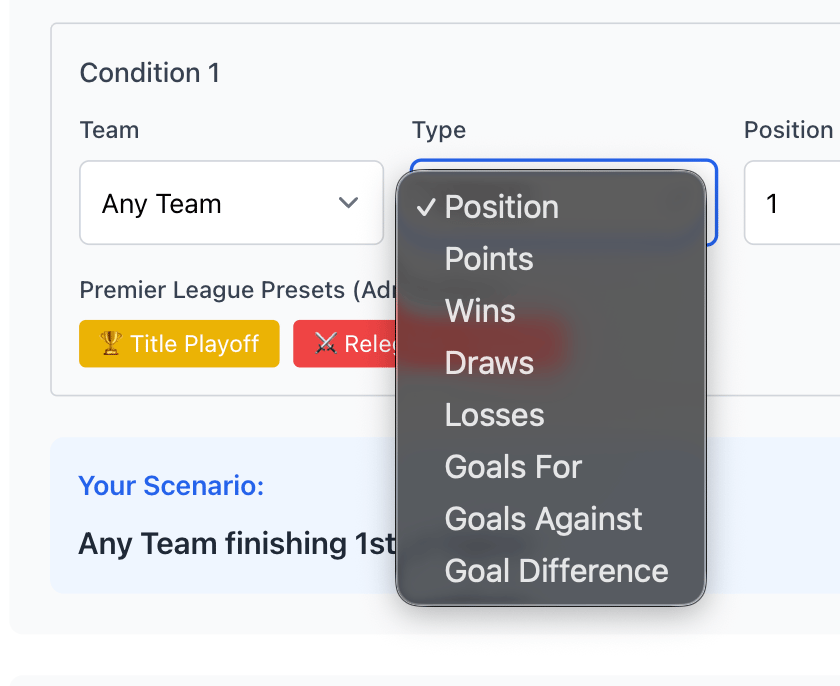Image resolution: width=840 pixels, height=686 pixels.
Task: Click the chevron arrow in the Team selector
Action: pos(348,203)
